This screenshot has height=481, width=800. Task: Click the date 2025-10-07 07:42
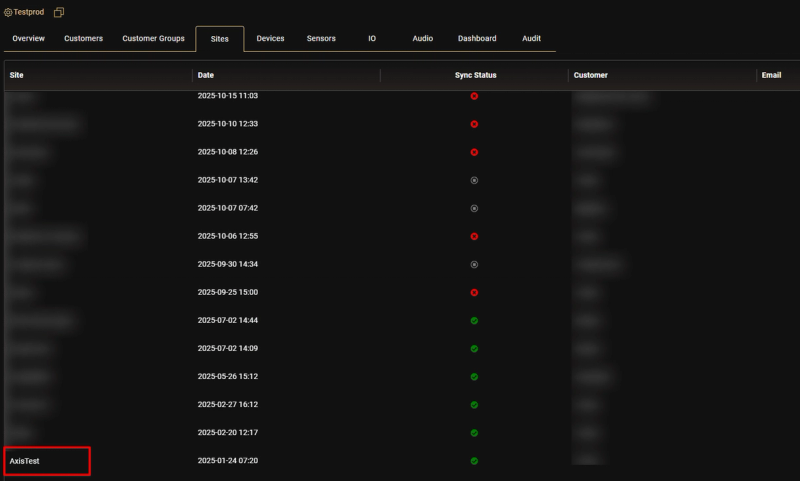click(x=228, y=208)
